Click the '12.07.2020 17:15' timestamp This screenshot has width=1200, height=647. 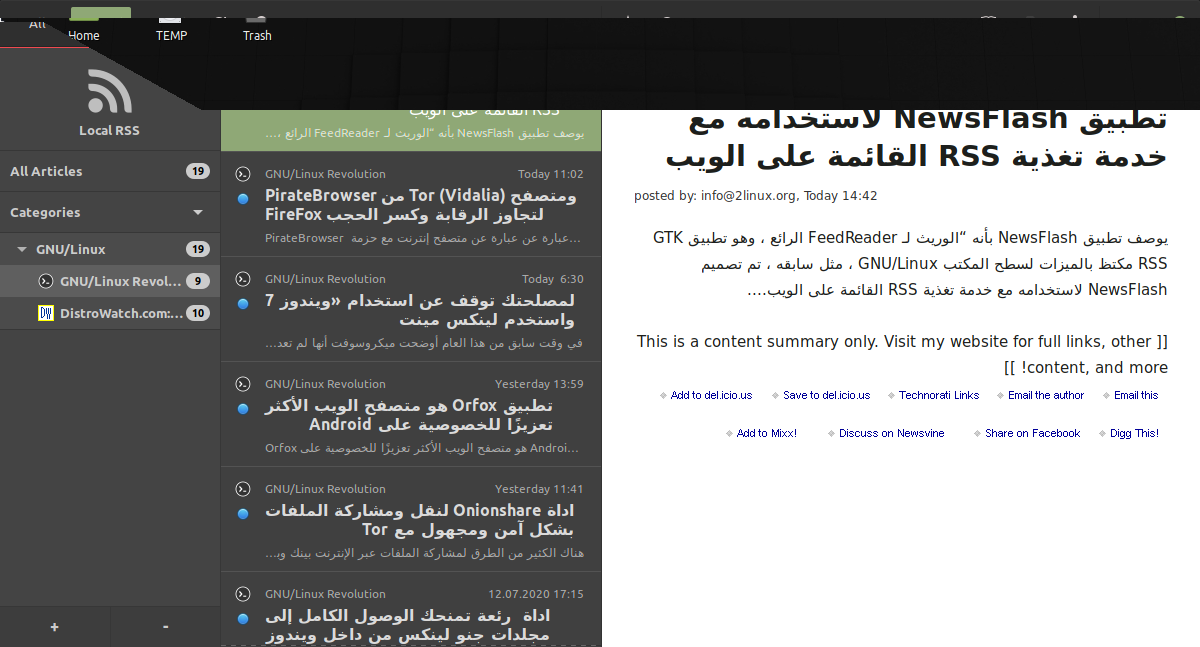tap(536, 594)
